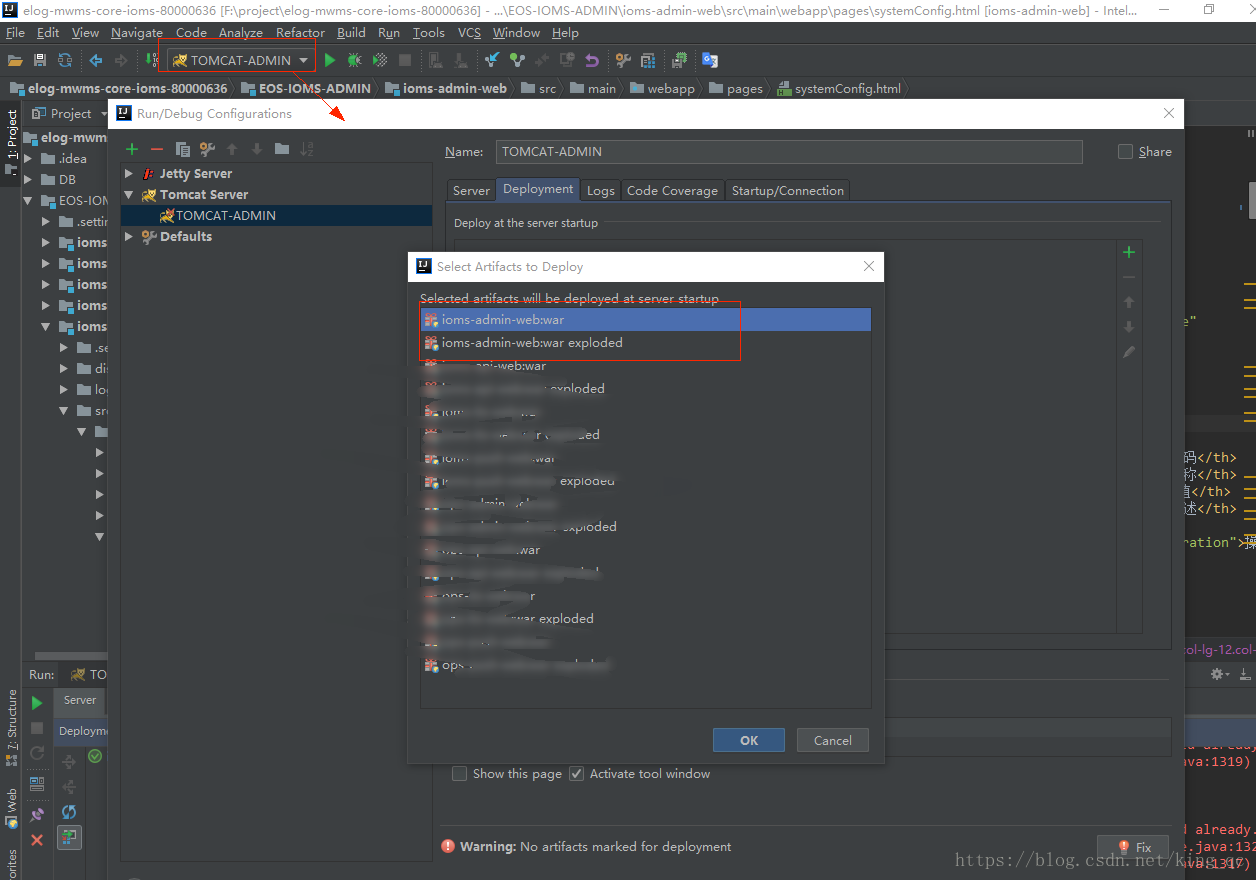Click Restore Layout icon in Run panel
The width and height of the screenshot is (1256, 880).
coord(37,785)
